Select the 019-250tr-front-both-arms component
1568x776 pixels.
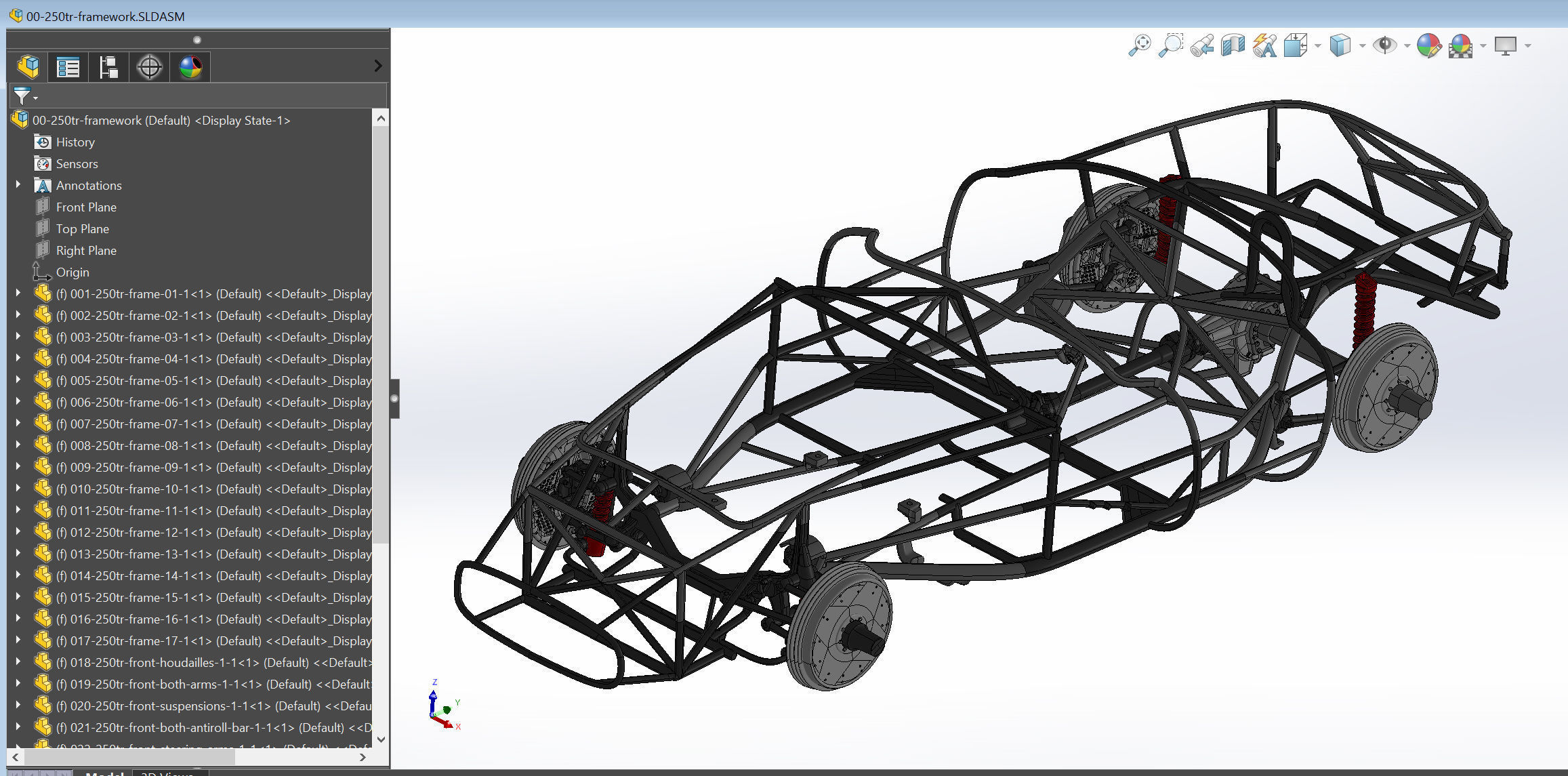coord(213,685)
